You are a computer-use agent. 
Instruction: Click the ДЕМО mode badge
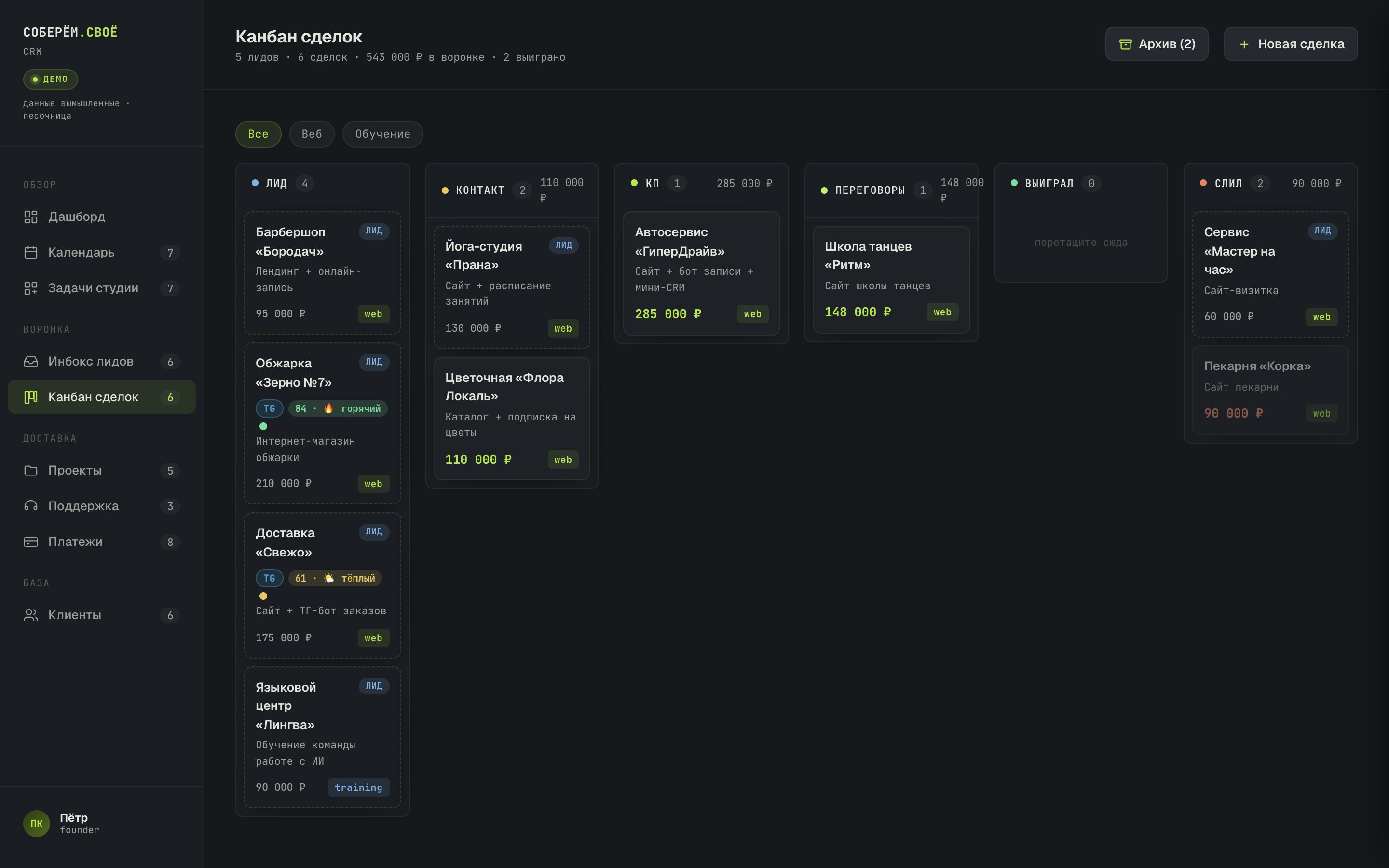tap(51, 79)
